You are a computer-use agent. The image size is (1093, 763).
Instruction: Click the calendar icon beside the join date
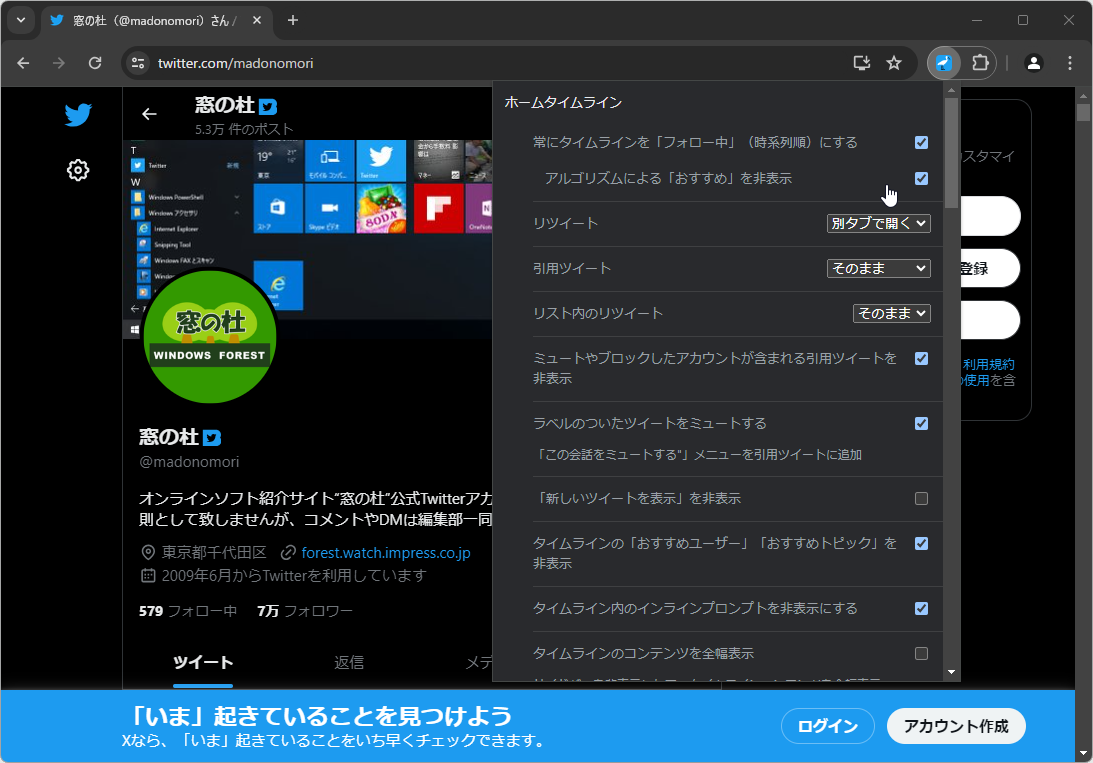[x=146, y=574]
